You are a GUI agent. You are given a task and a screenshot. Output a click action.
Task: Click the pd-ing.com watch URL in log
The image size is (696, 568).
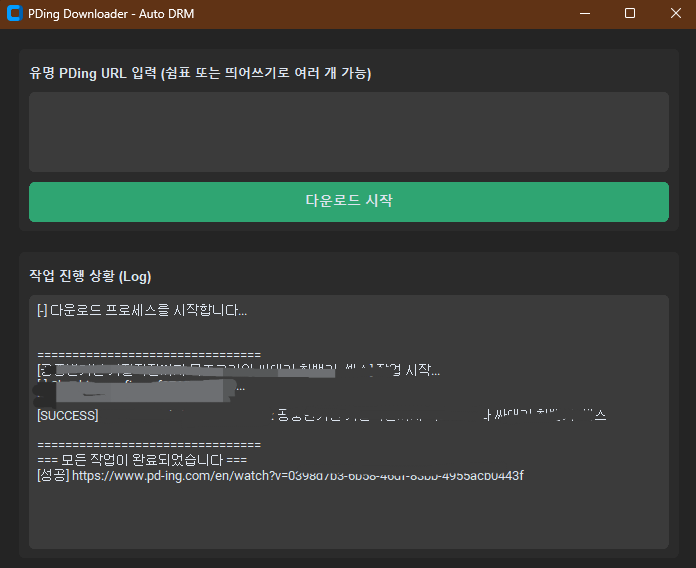(x=297, y=476)
